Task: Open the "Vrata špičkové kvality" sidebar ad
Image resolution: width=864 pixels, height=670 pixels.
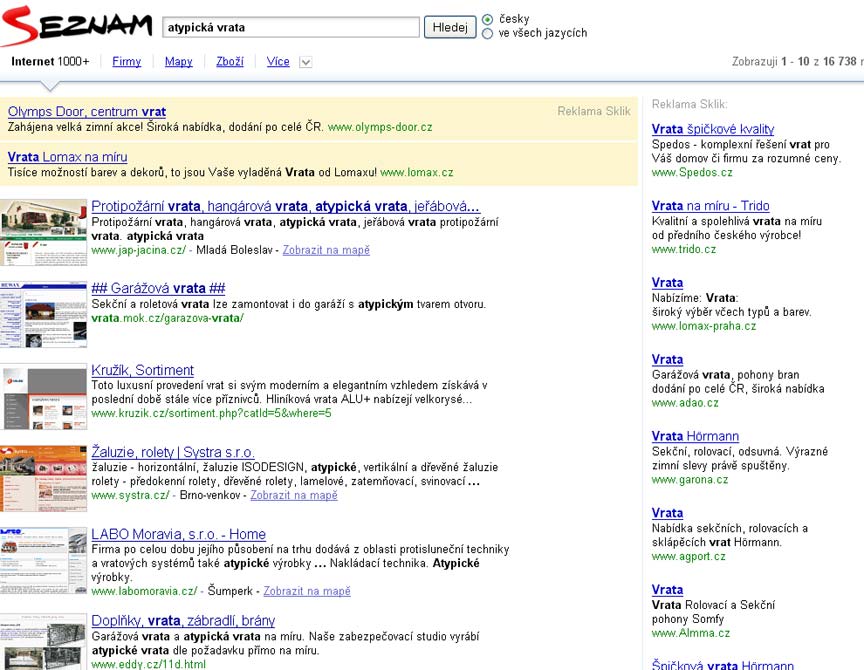Action: coord(713,129)
